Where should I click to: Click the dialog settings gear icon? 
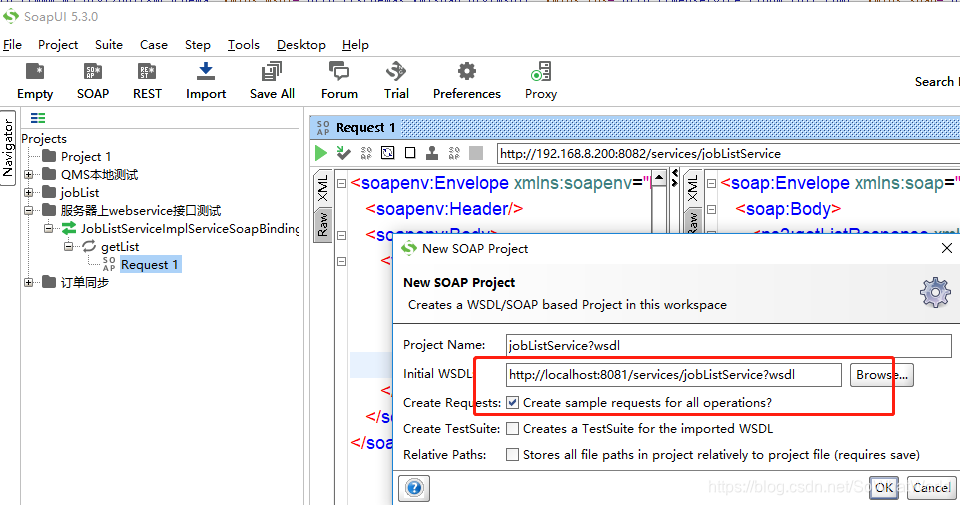935,293
